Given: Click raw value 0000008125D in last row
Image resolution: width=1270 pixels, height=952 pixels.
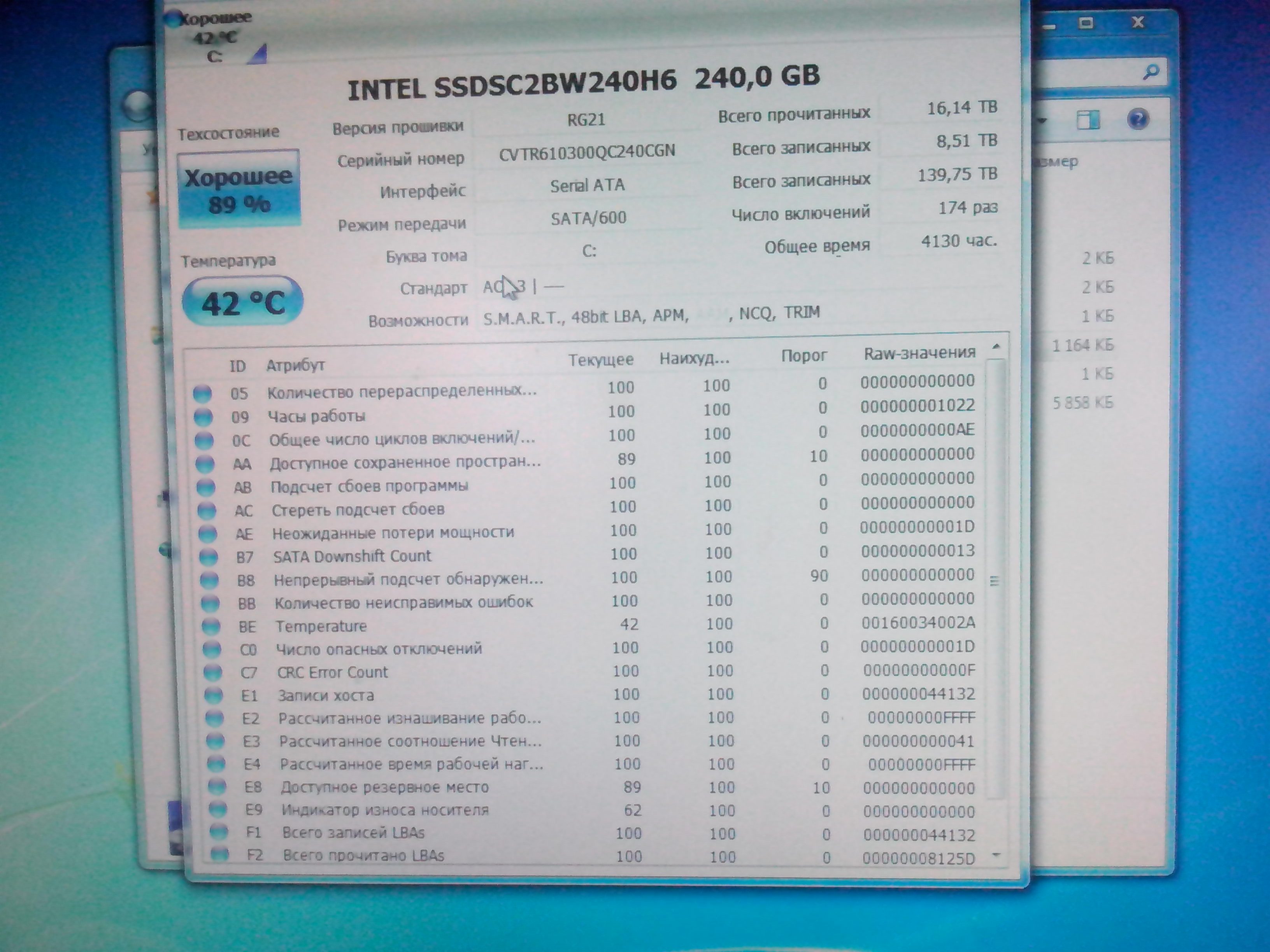Looking at the screenshot, I should click(919, 858).
